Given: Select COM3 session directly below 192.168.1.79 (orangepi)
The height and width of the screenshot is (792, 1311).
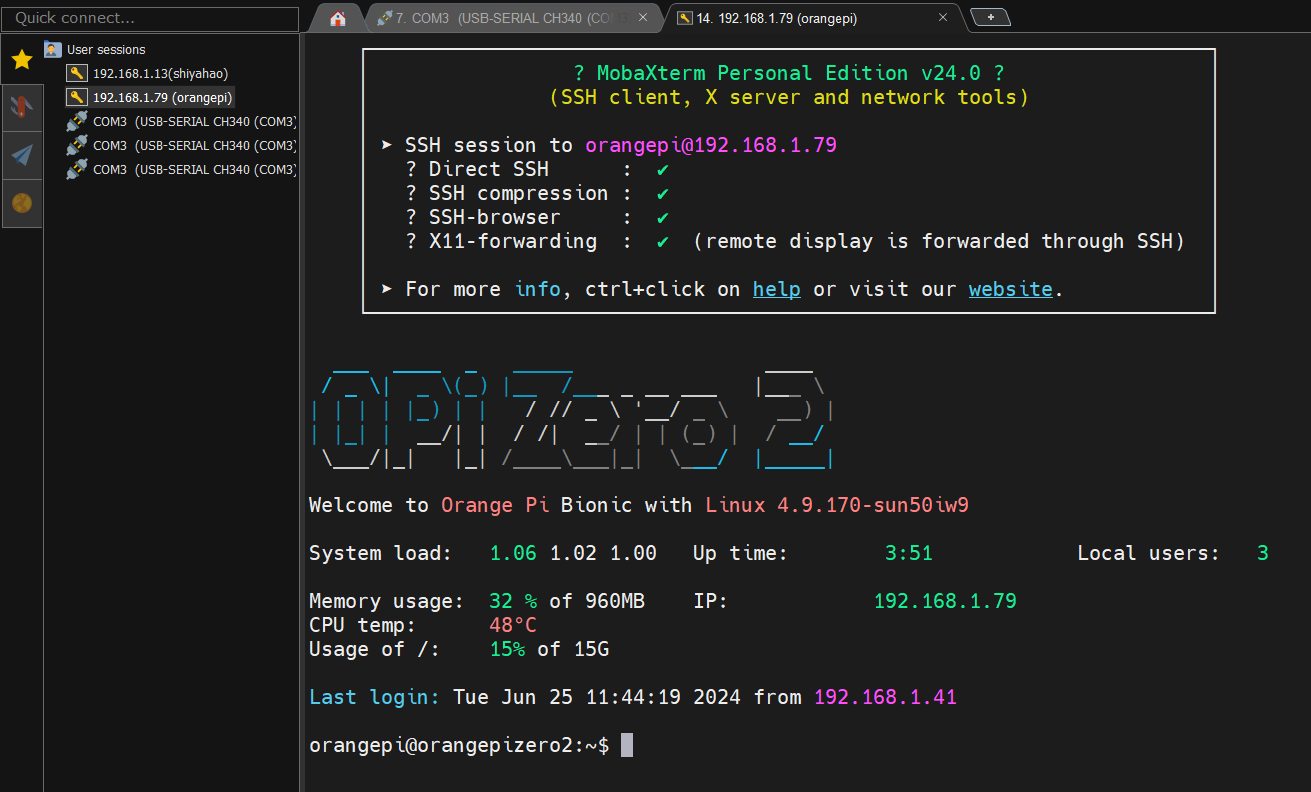Looking at the screenshot, I should 195,121.
